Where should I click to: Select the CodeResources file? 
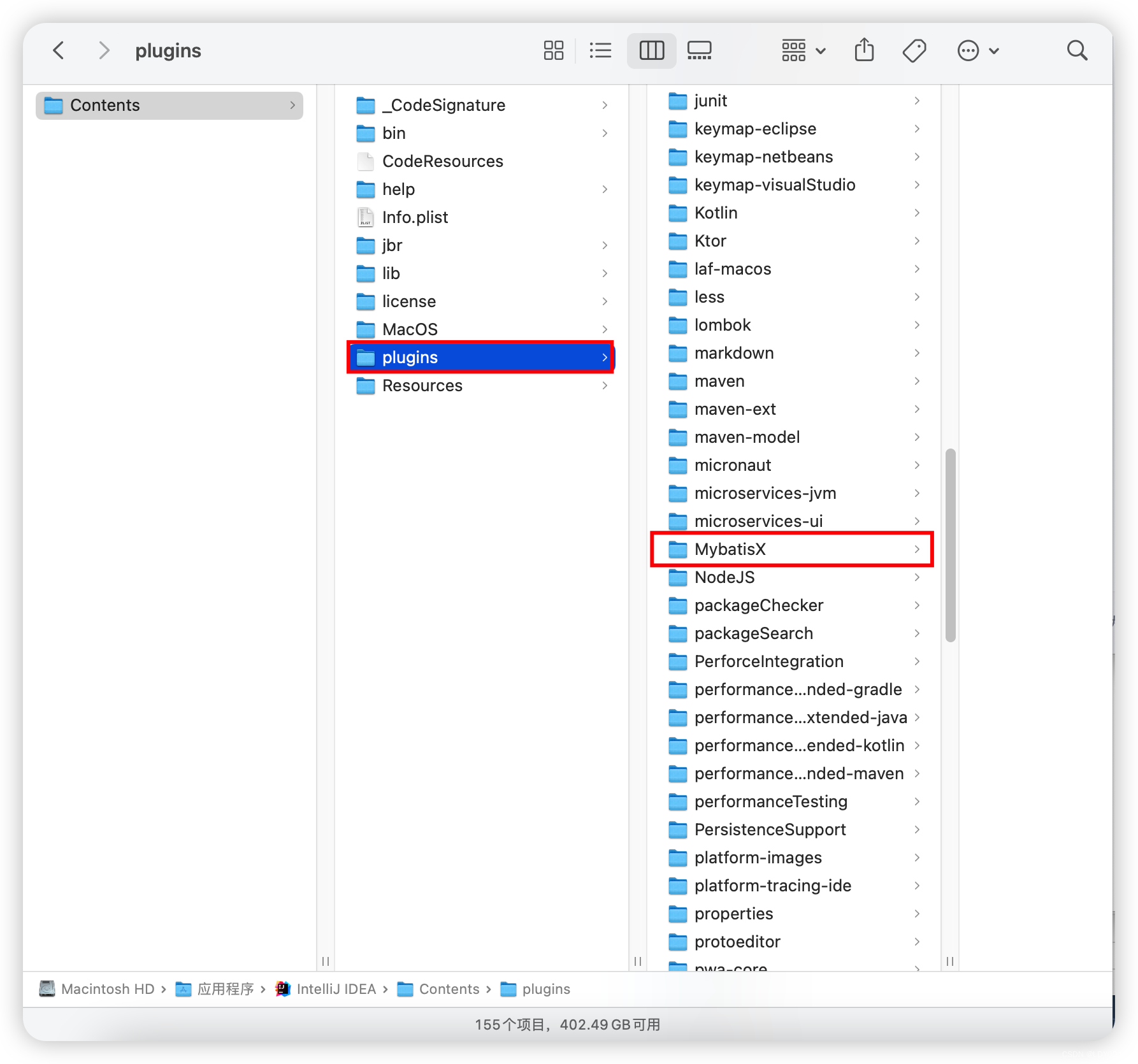click(x=482, y=161)
